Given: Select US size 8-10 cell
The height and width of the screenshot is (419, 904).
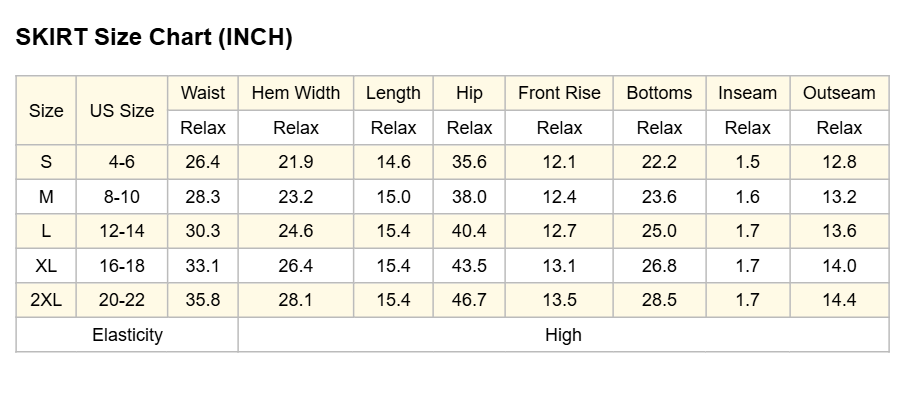Looking at the screenshot, I should 122,197.
